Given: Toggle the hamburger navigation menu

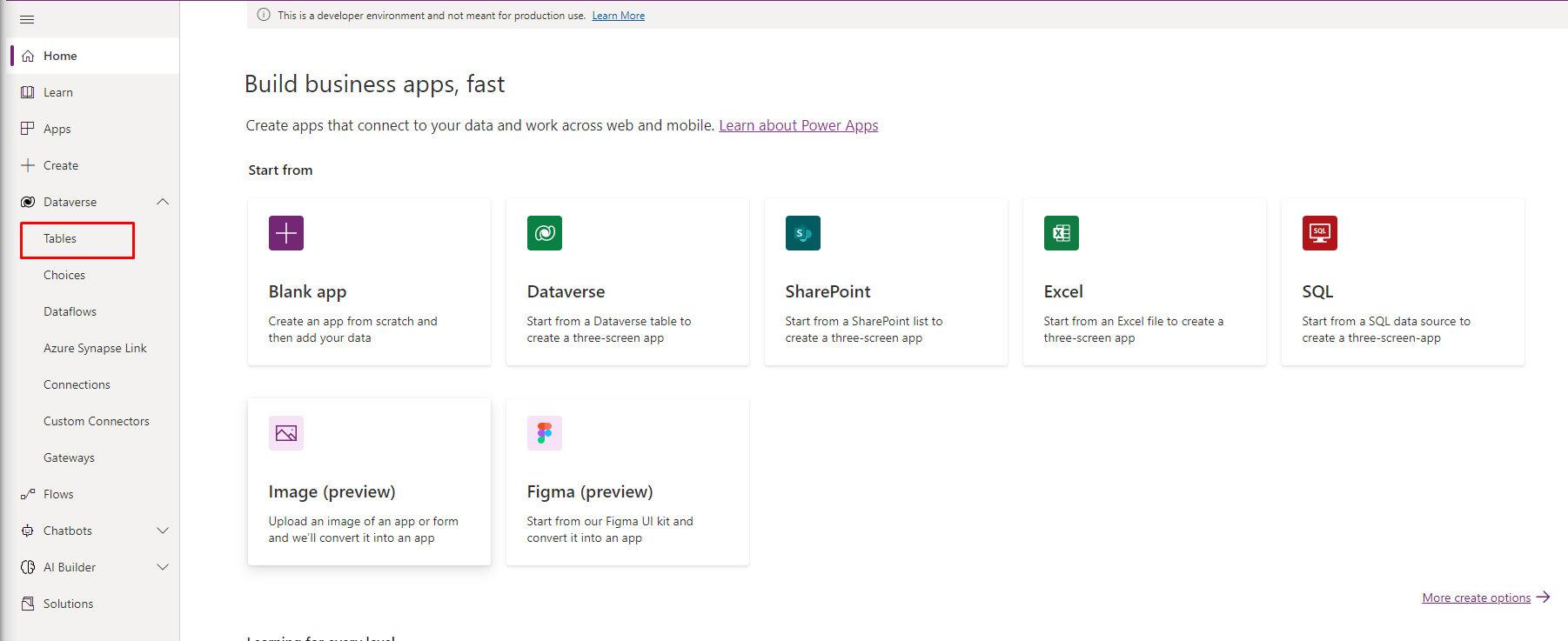Looking at the screenshot, I should [27, 19].
